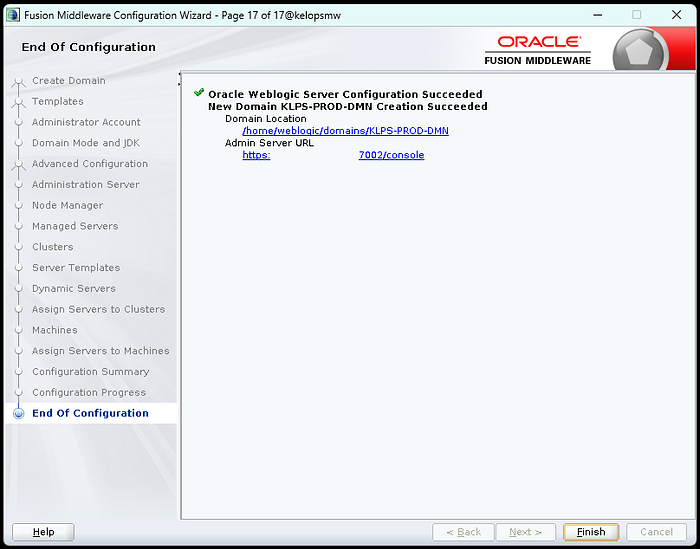Open the domain location path link

pyautogui.click(x=345, y=131)
